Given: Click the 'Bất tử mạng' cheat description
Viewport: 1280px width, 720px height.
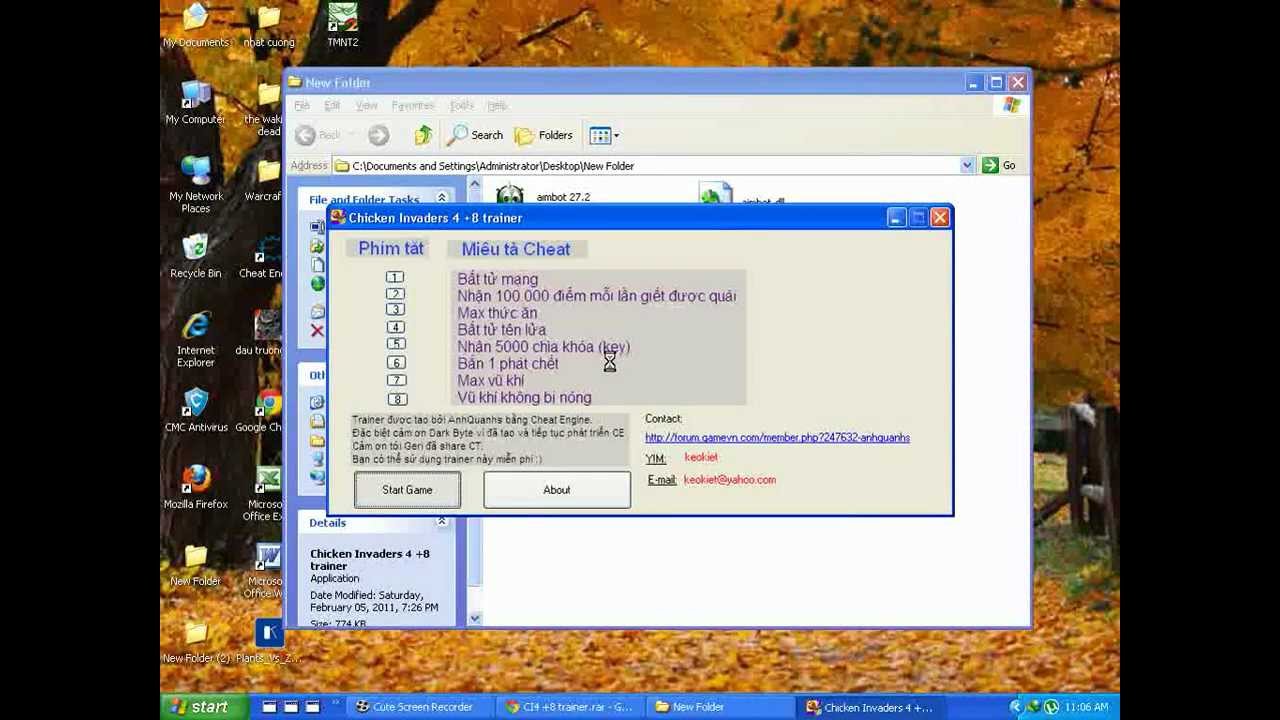Looking at the screenshot, I should [x=498, y=279].
